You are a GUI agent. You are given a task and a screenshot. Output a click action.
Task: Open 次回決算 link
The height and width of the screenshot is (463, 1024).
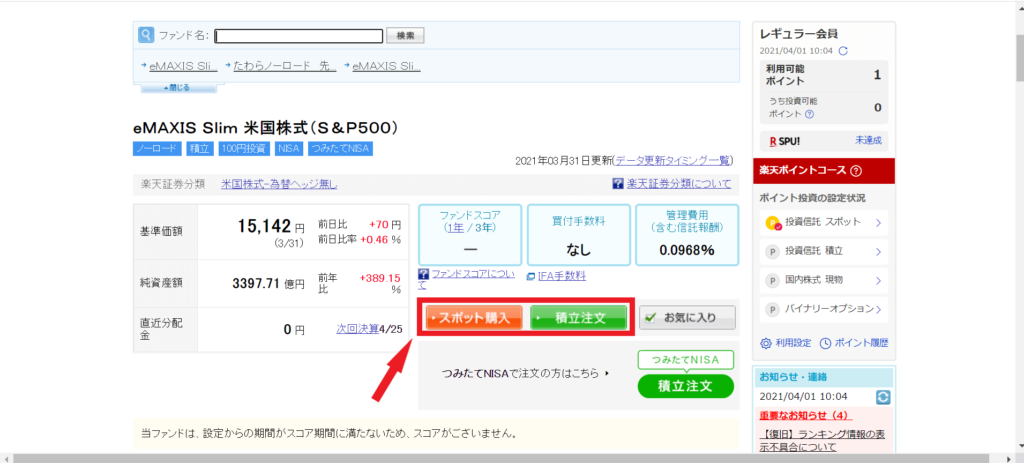[x=357, y=329]
